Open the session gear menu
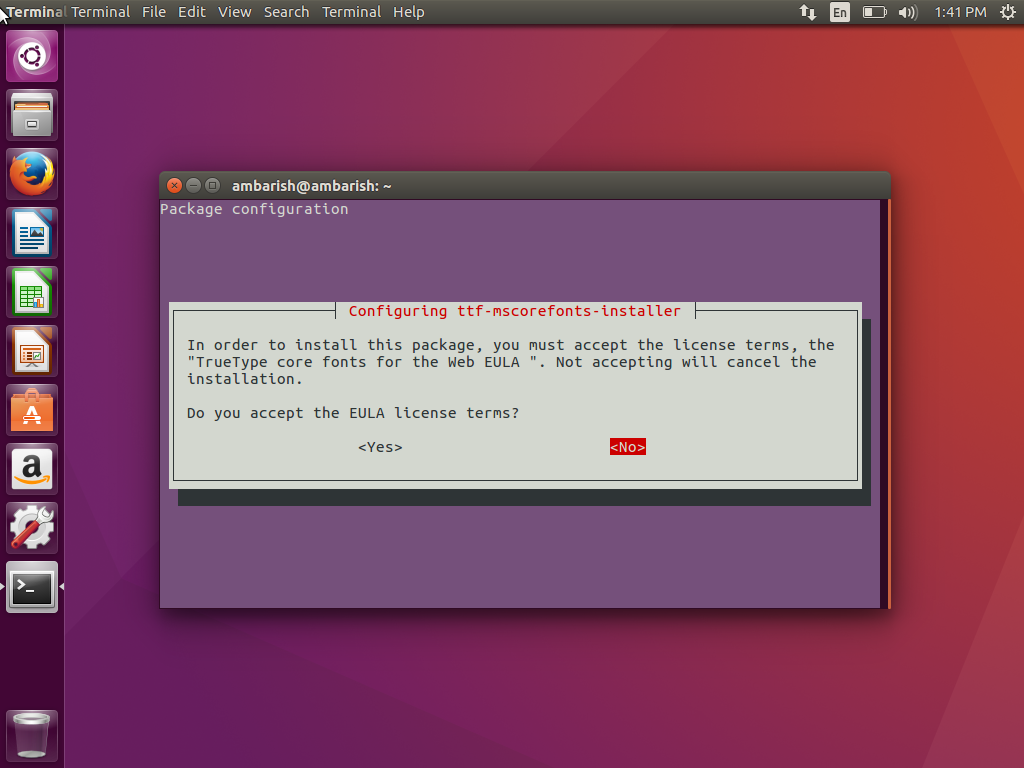 (x=1006, y=12)
